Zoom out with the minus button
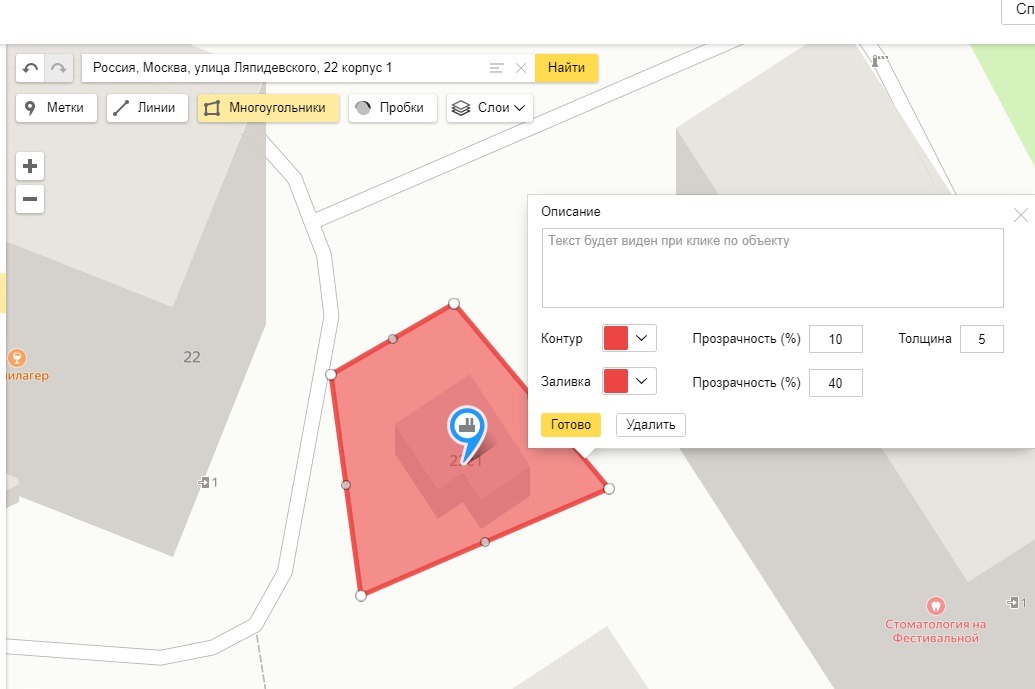1035x689 pixels. click(x=30, y=199)
